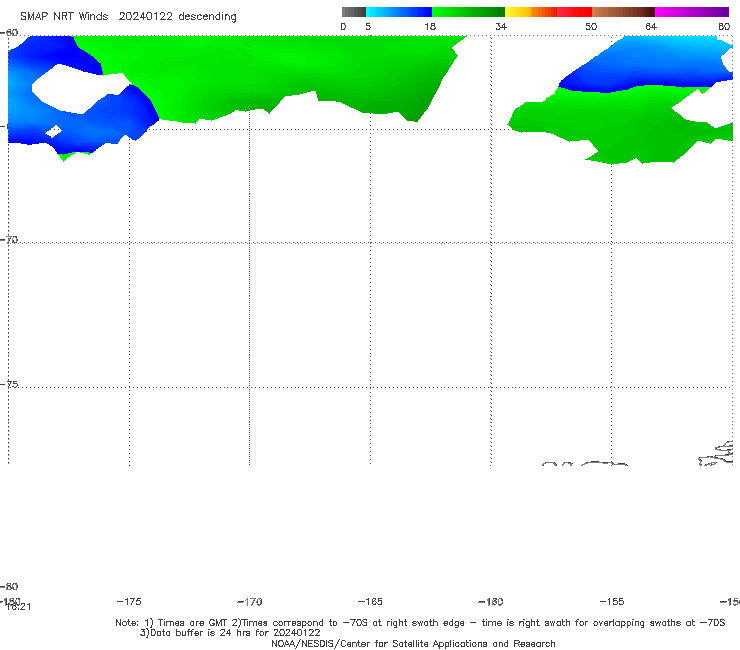Click the colorbar label '5'
The width and height of the screenshot is (740, 650).
click(x=368, y=27)
